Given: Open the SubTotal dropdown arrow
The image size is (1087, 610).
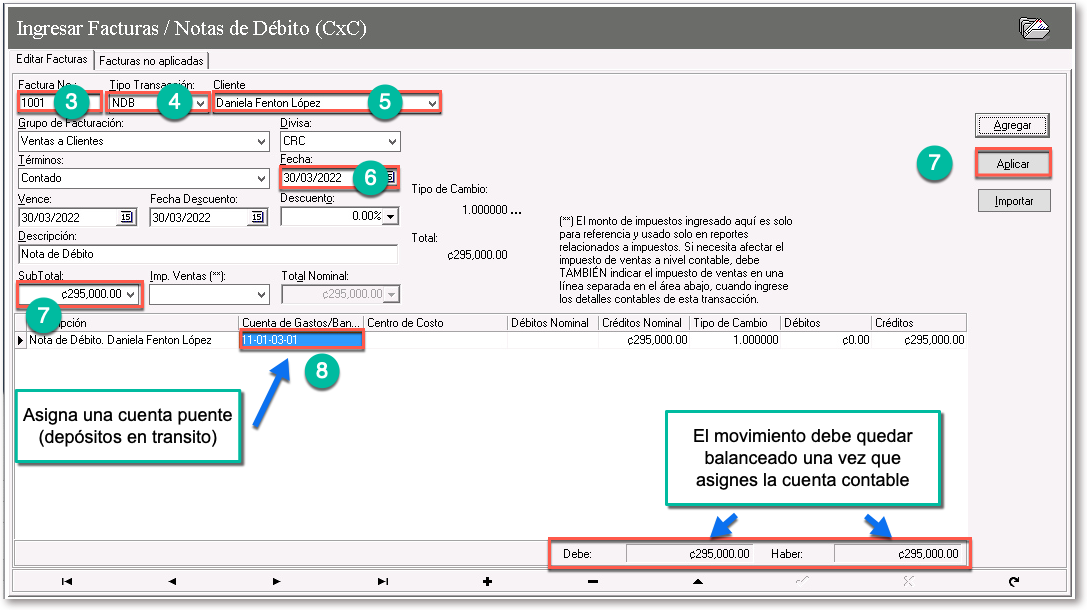Looking at the screenshot, I should pos(130,295).
